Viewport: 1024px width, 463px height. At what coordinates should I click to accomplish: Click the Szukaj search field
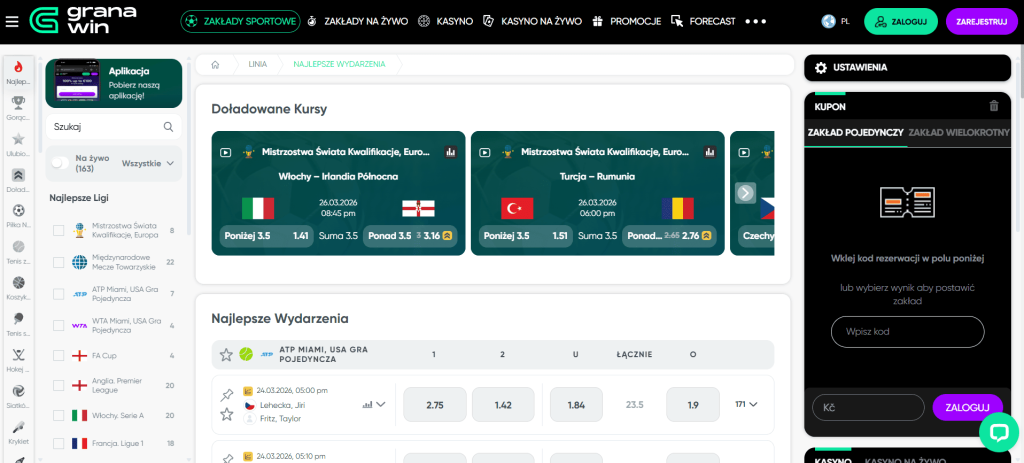[114, 127]
